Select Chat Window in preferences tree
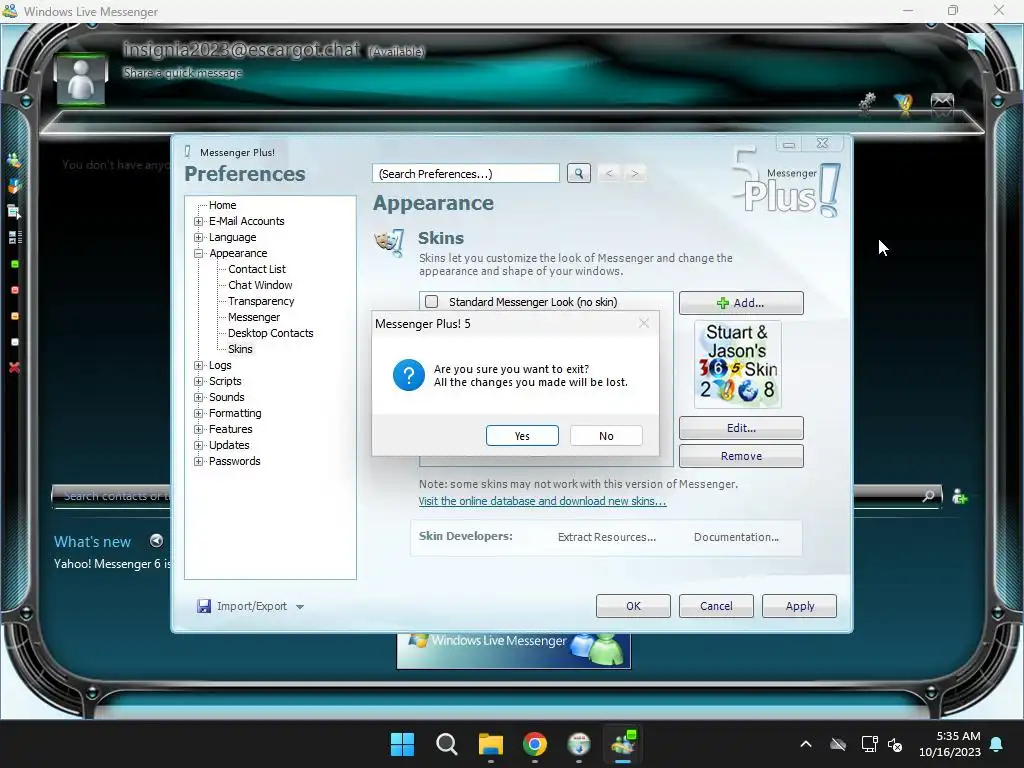Image resolution: width=1024 pixels, height=768 pixels. click(x=260, y=285)
